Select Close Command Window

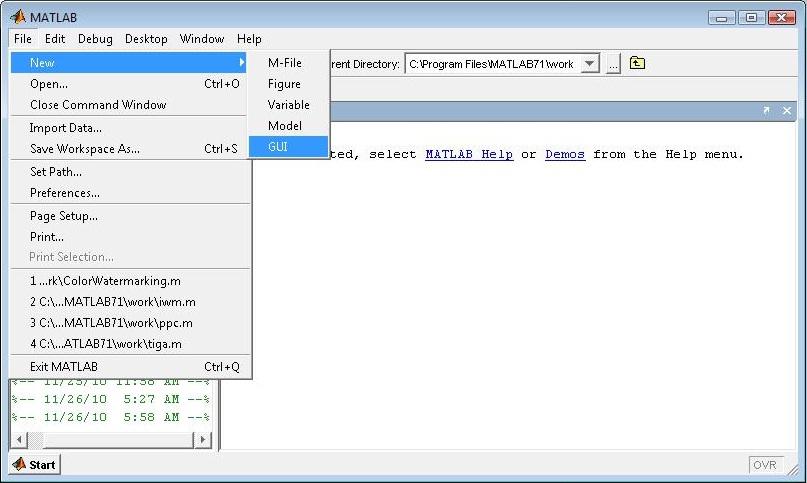129,105
